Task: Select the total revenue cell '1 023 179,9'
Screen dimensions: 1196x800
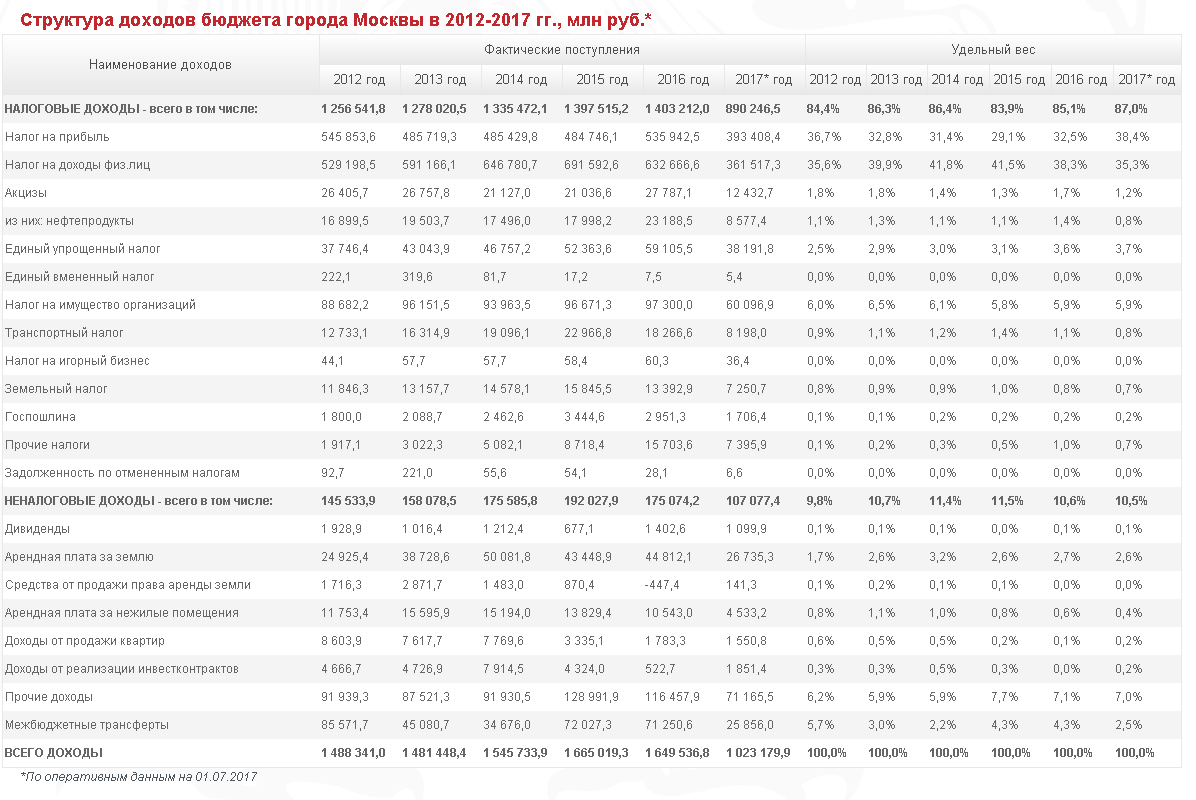Action: coord(758,753)
